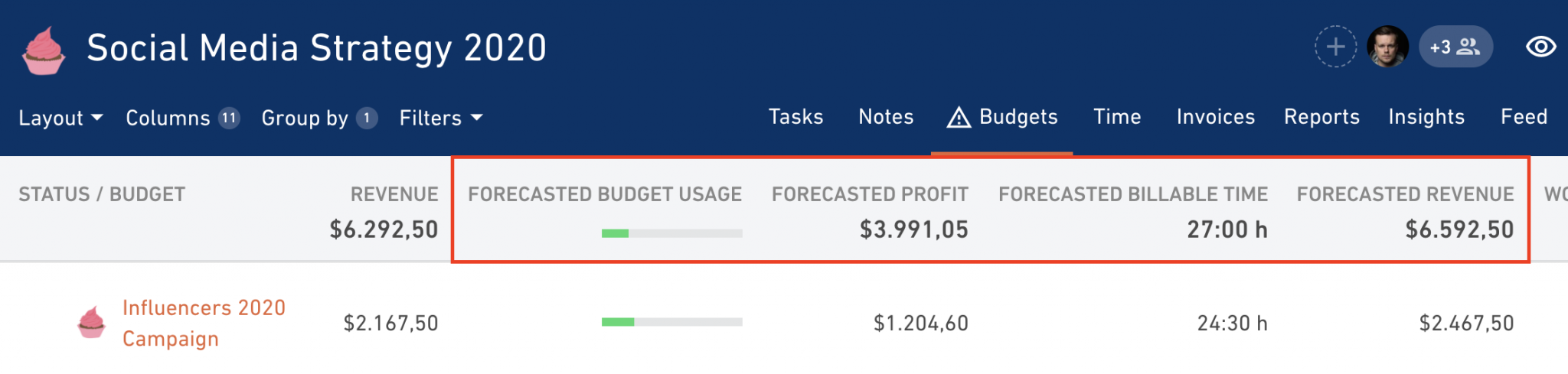
Task: Add a new member with plus icon
Action: pyautogui.click(x=1335, y=47)
